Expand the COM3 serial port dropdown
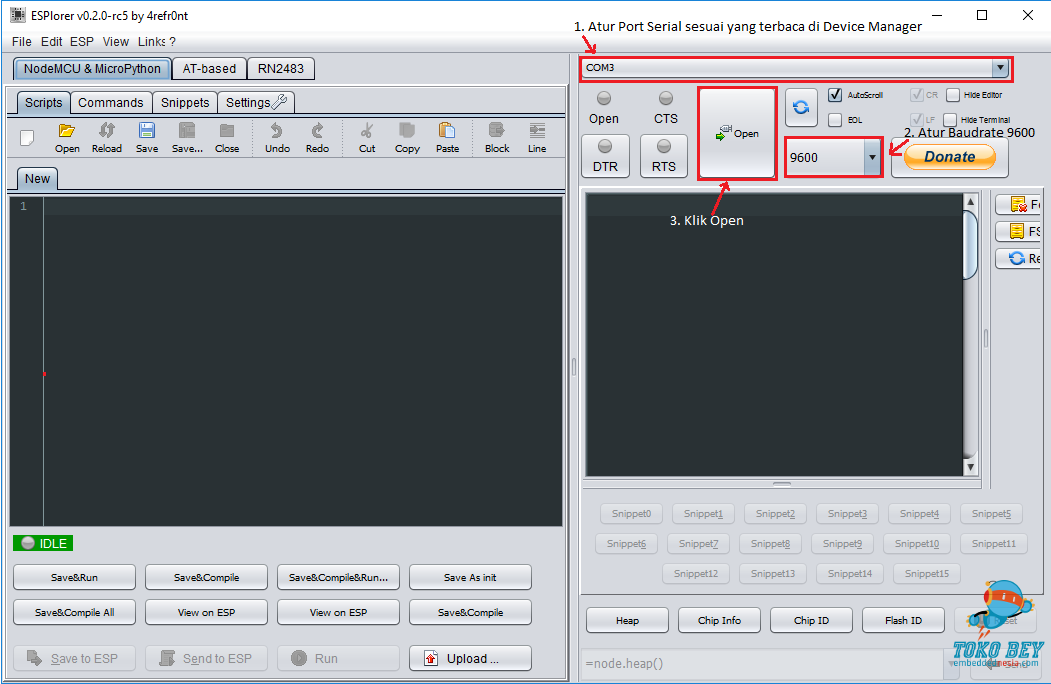The width and height of the screenshot is (1051, 684). click(1000, 68)
